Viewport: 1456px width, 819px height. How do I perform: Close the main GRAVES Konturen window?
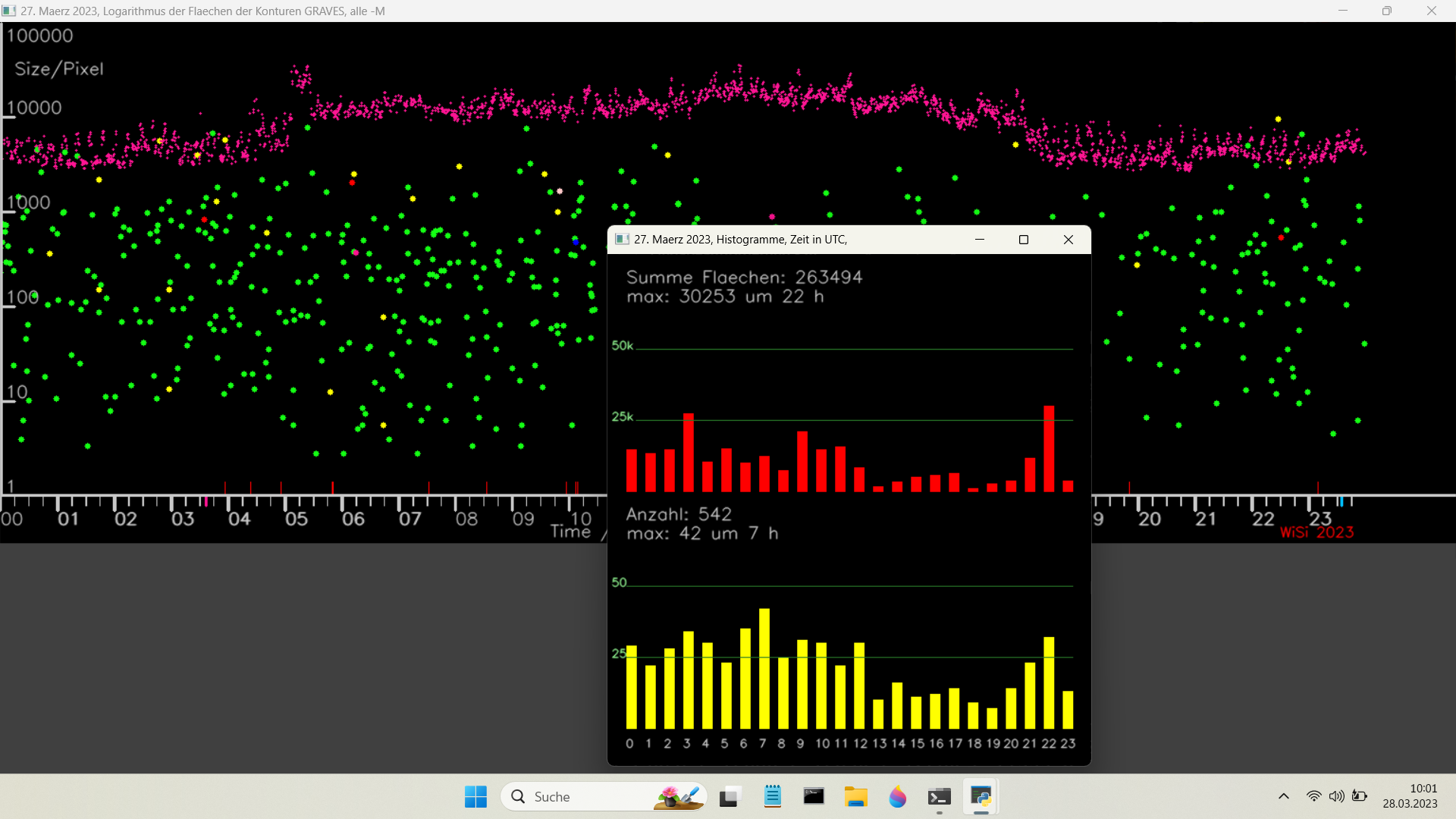1432,11
